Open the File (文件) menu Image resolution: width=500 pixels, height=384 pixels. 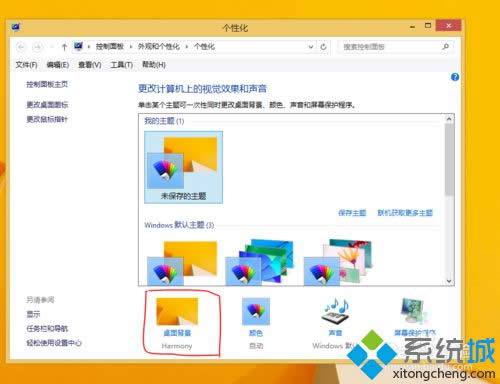[26, 65]
